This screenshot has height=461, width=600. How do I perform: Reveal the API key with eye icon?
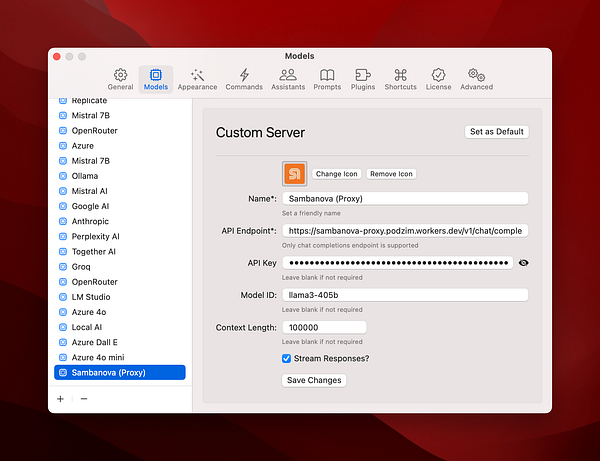click(523, 263)
